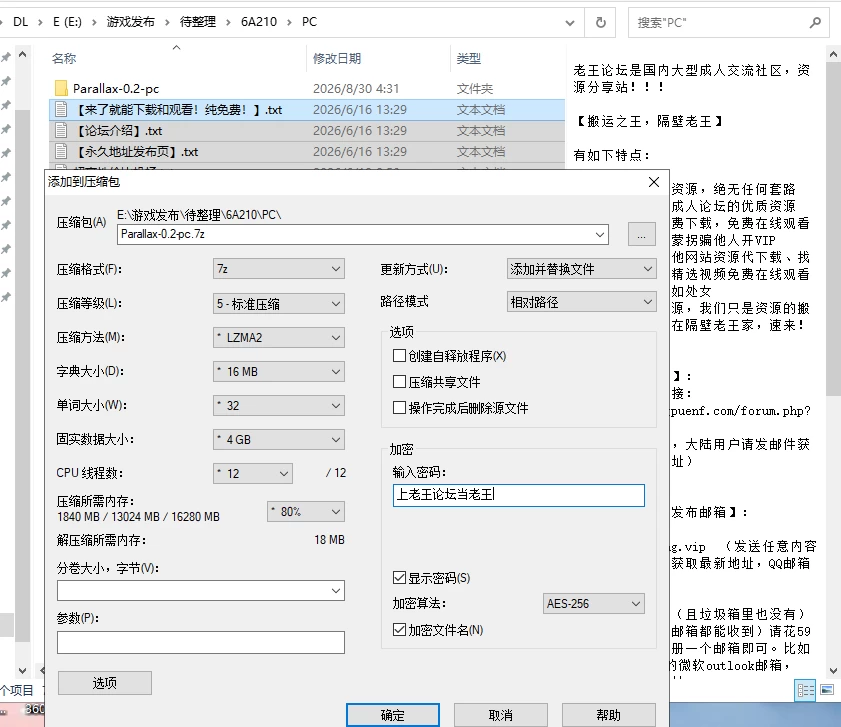Open 加密算法 AES-256 dropdown
The image size is (841, 727).
[593, 604]
